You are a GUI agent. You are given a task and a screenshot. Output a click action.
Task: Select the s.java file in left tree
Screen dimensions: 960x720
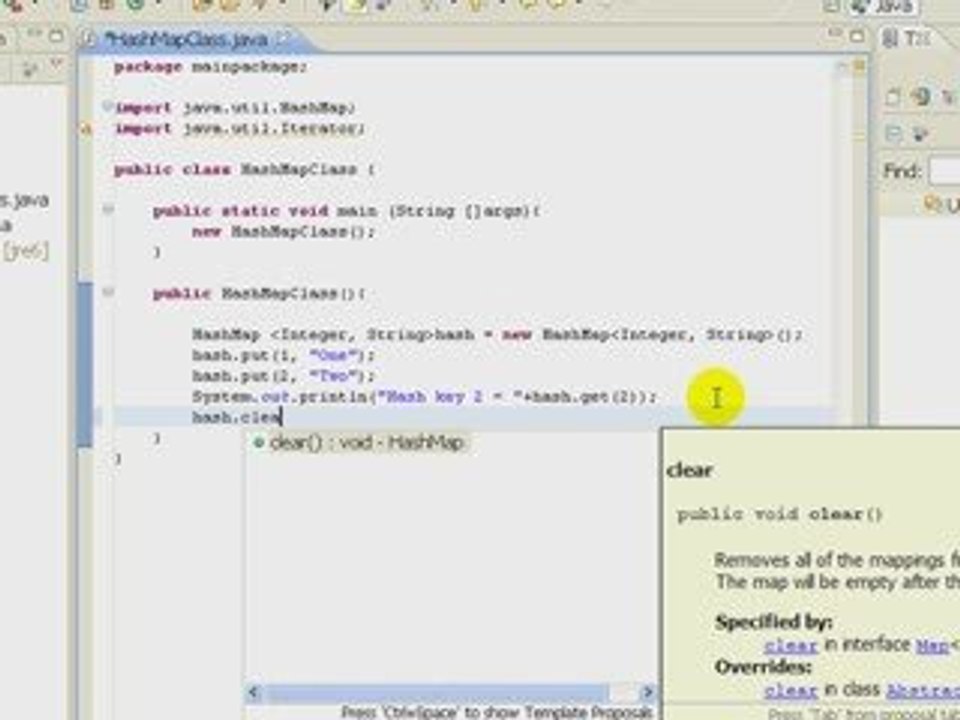pyautogui.click(x=24, y=200)
